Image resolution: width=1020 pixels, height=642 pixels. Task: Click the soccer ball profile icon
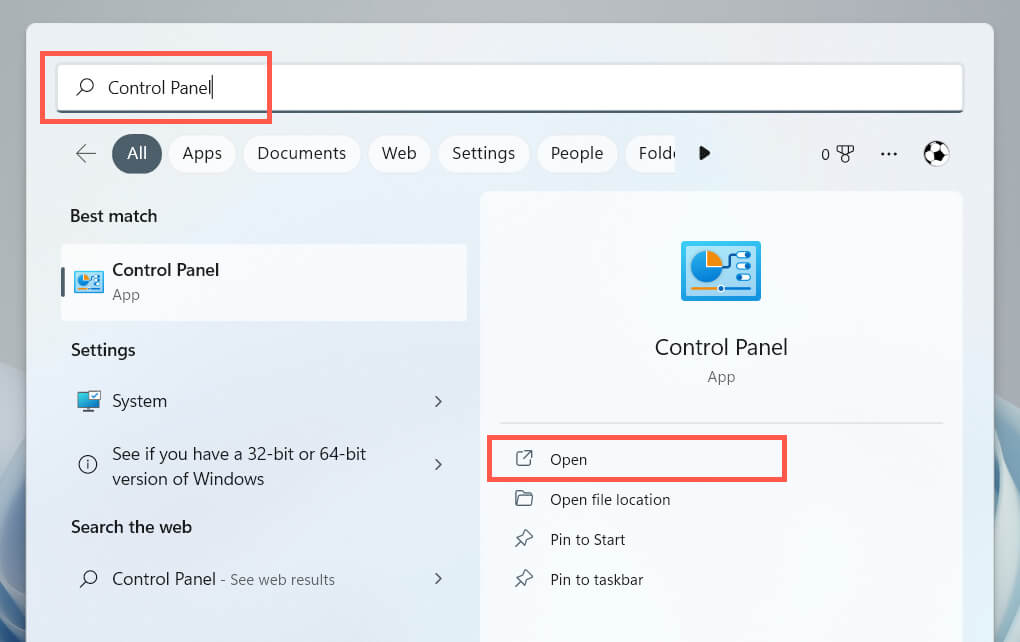click(x=936, y=153)
